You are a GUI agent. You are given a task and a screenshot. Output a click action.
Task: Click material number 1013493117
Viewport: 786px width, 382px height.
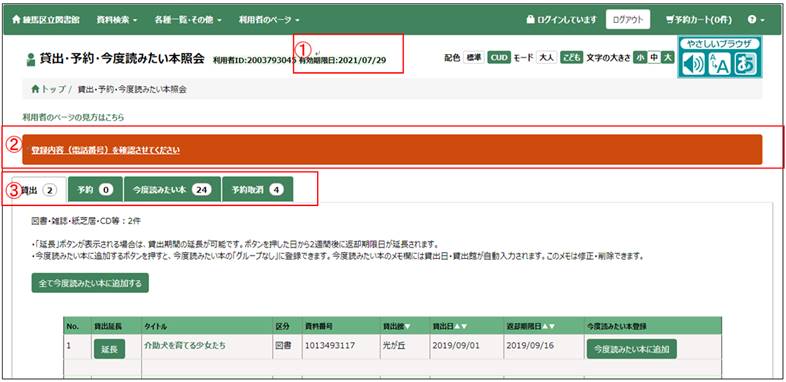(x=330, y=345)
